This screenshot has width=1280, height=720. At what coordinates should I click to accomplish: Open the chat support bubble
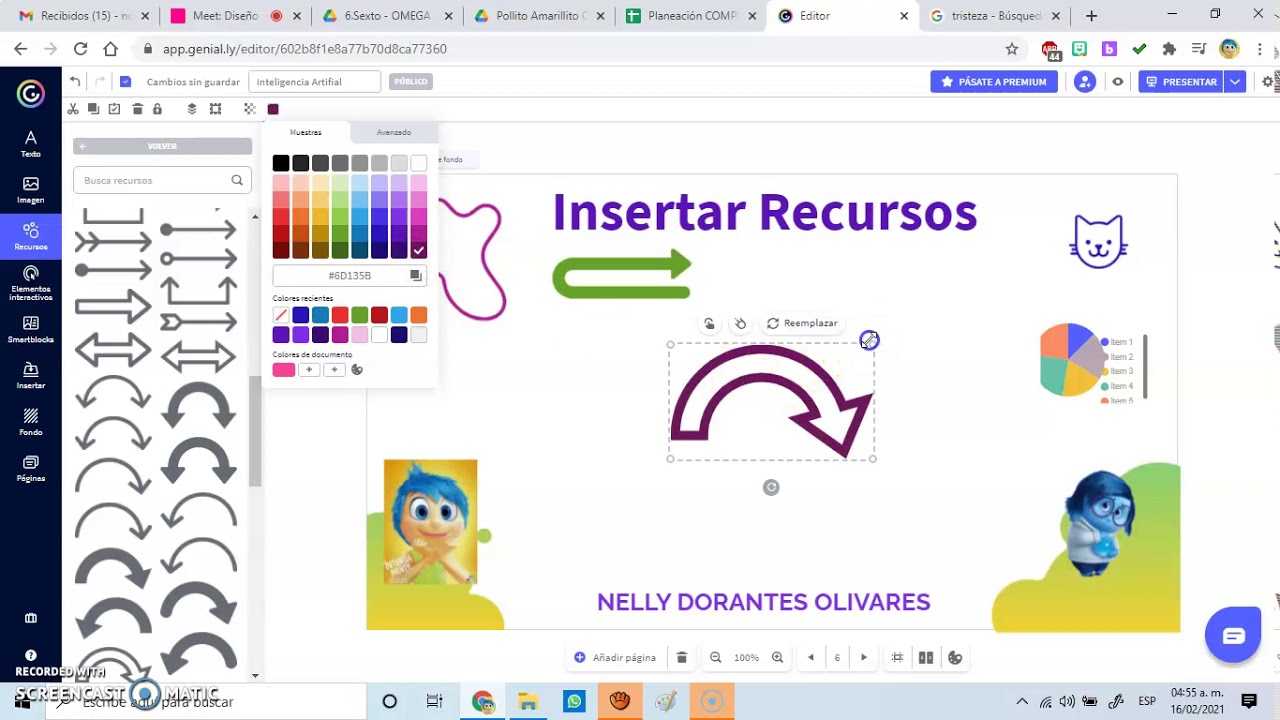[x=1233, y=635]
